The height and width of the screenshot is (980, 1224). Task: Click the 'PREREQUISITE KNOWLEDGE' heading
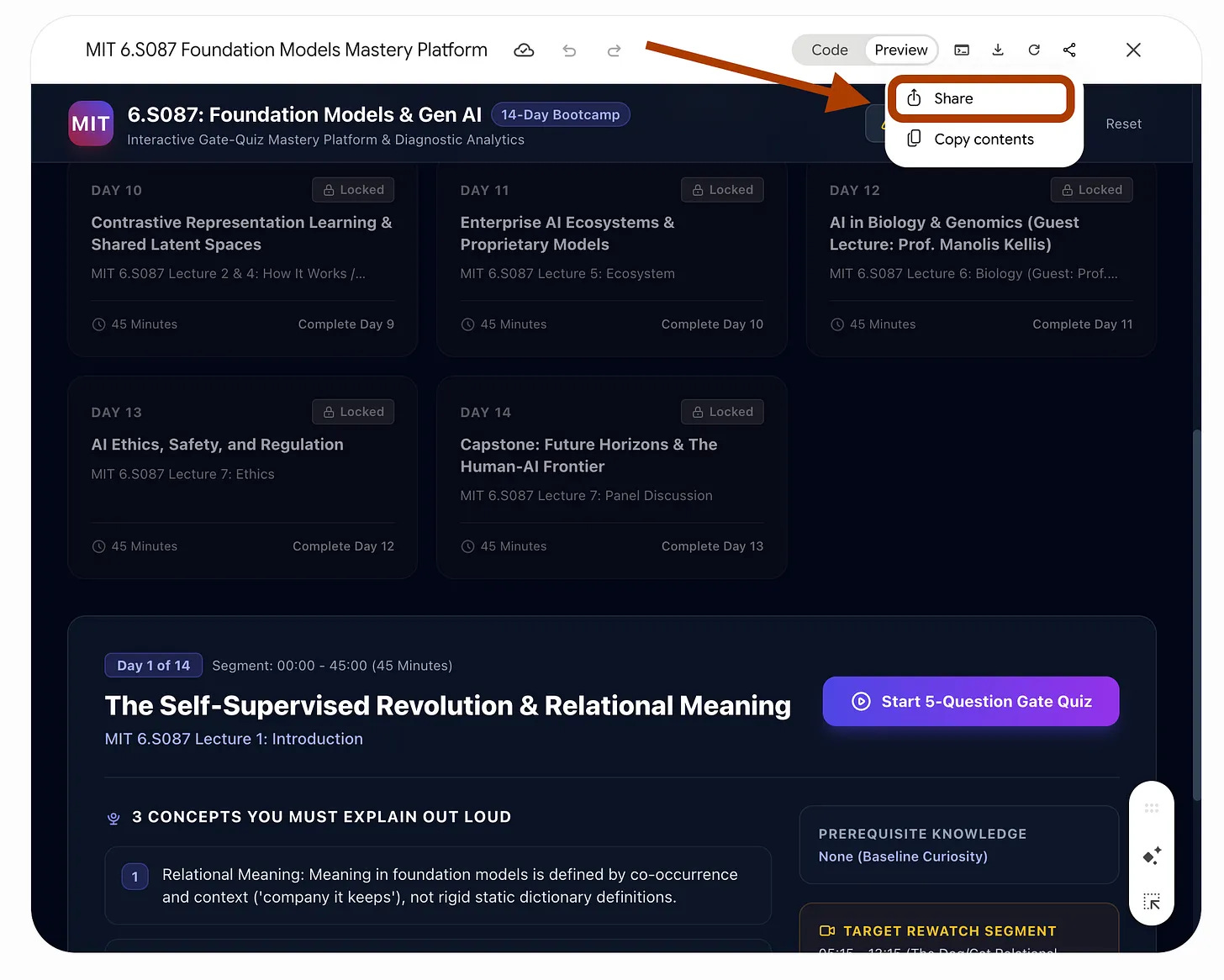point(922,834)
